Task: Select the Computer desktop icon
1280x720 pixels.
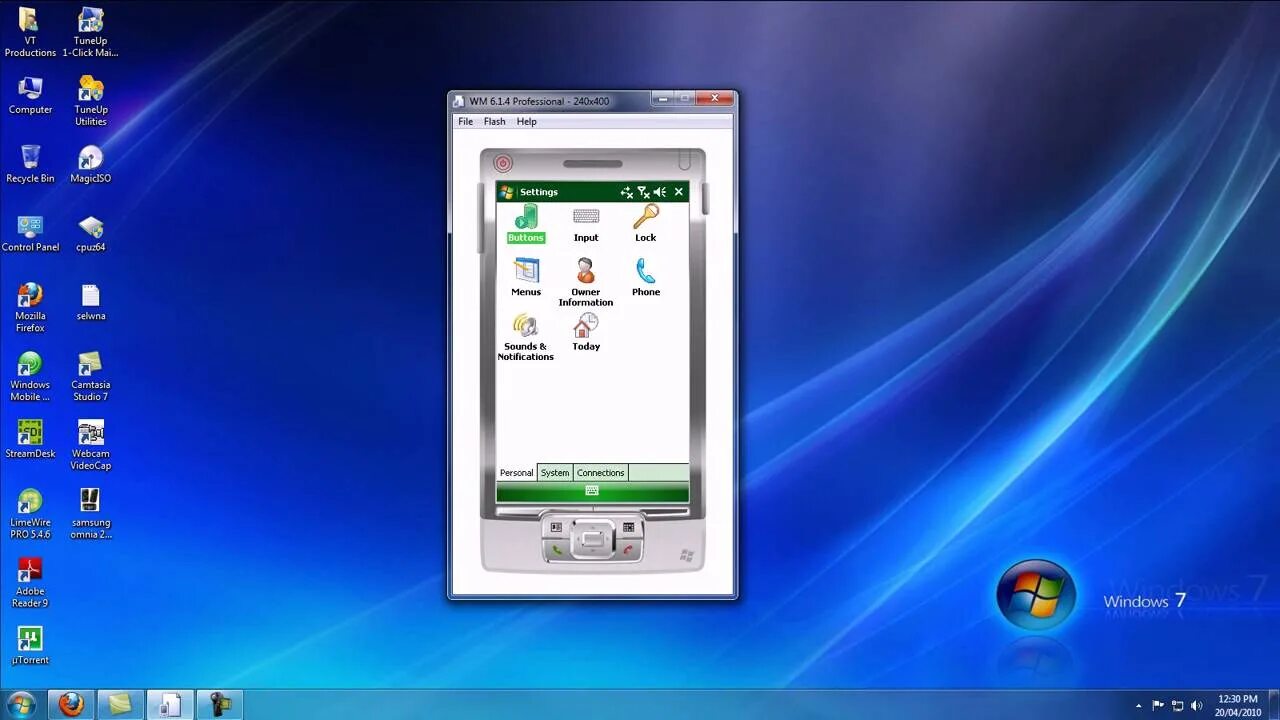Action: [x=30, y=95]
